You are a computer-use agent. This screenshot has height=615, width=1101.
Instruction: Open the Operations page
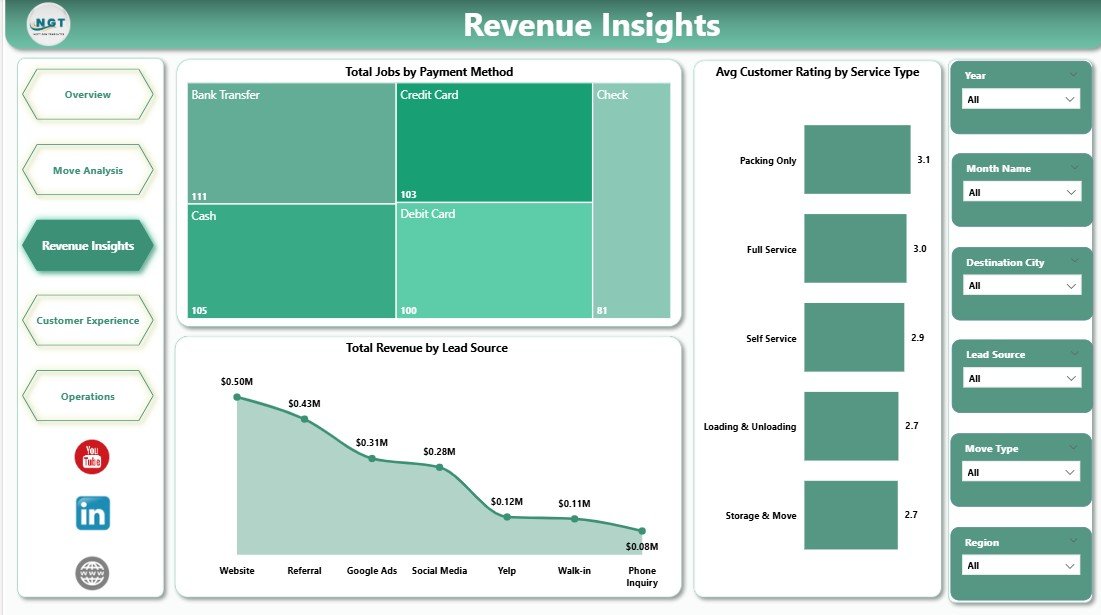(x=88, y=396)
